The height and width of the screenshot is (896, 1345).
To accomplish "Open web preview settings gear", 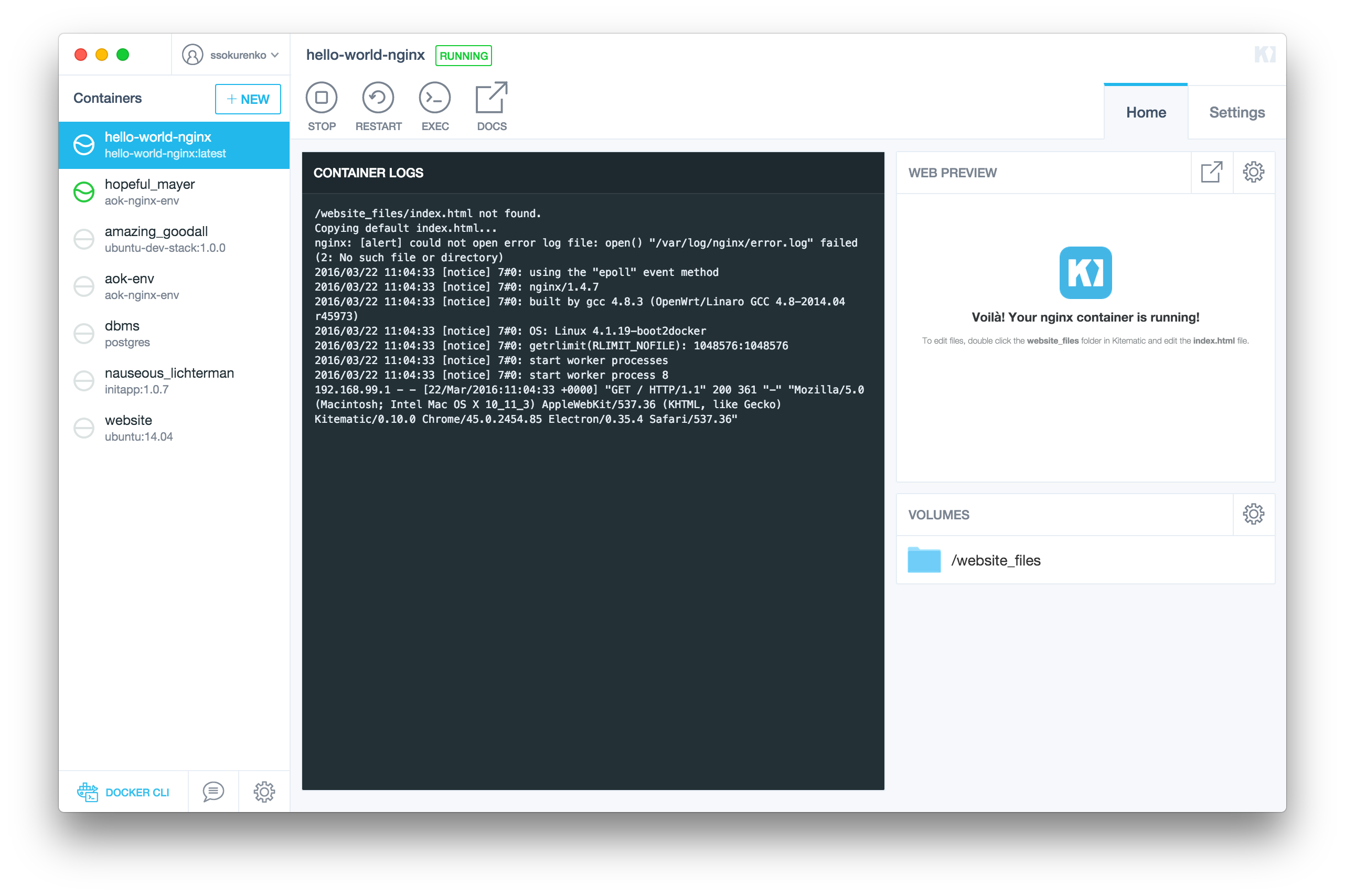I will (1254, 172).
